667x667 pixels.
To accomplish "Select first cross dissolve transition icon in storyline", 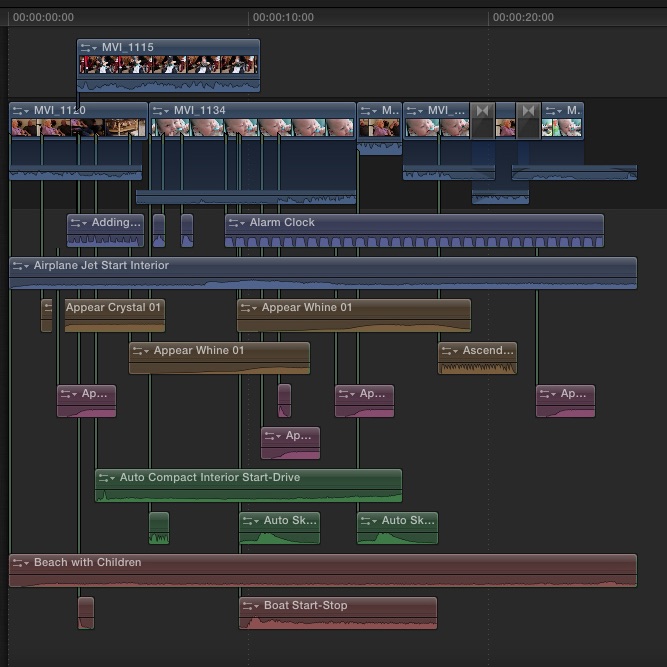I will [x=483, y=110].
